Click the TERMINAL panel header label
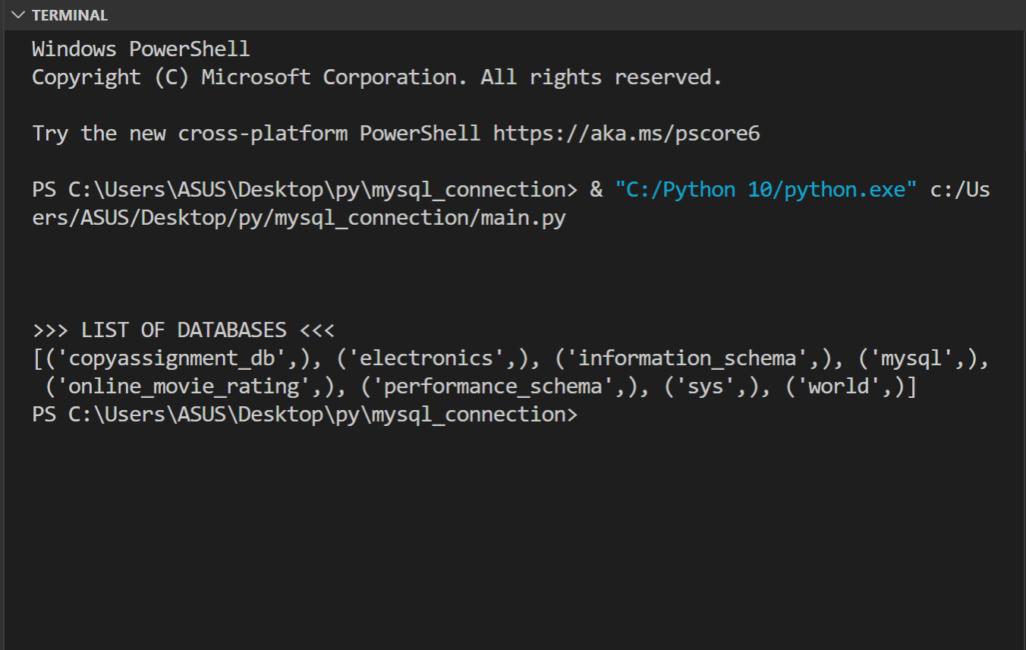 [69, 16]
